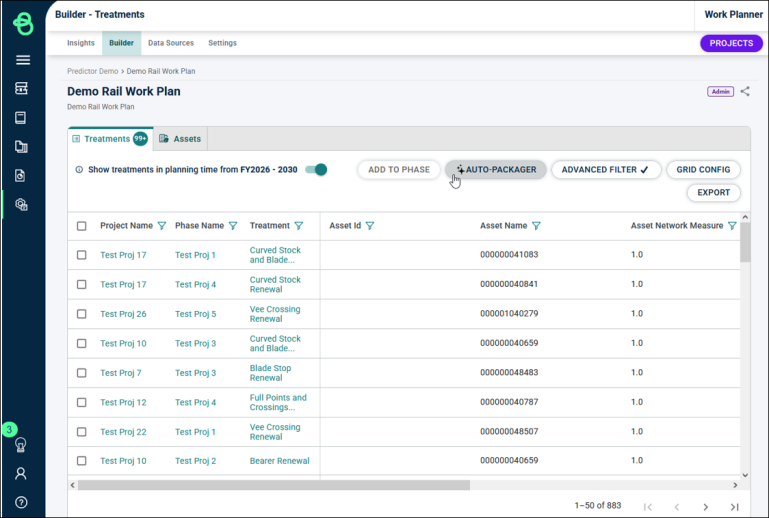This screenshot has height=518, width=769.
Task: Jump to the last page of results
Action: click(x=734, y=507)
